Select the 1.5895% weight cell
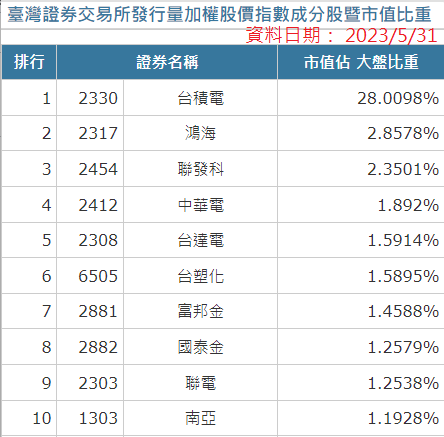The width and height of the screenshot is (444, 437). coord(361,276)
